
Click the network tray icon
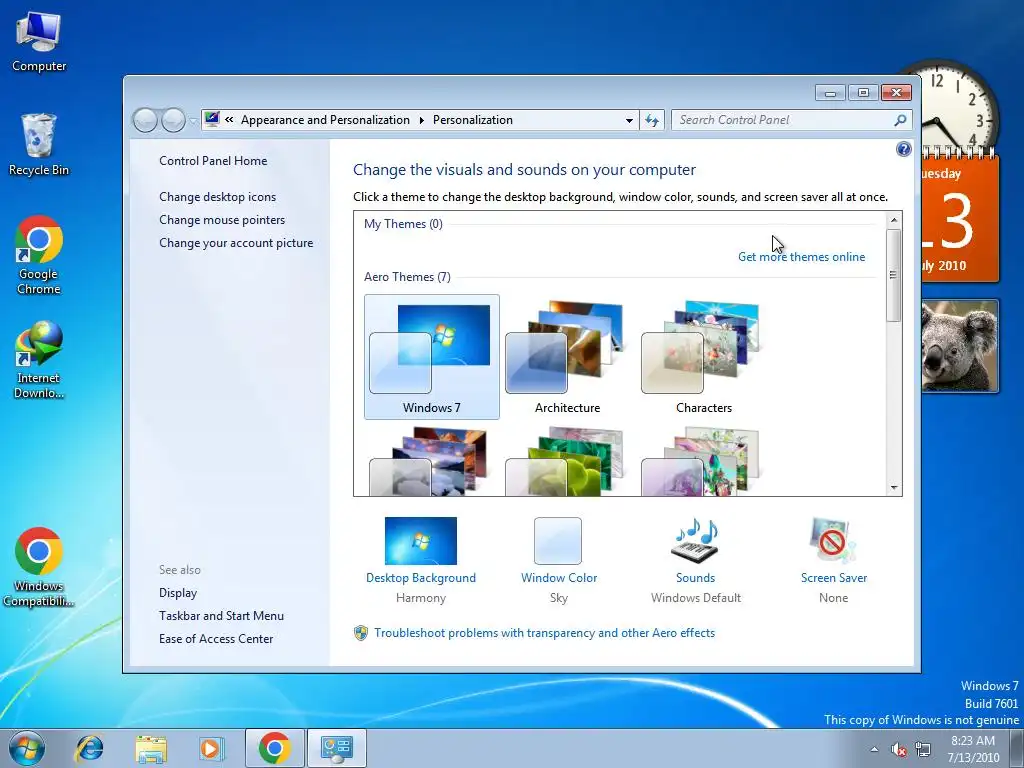point(923,749)
